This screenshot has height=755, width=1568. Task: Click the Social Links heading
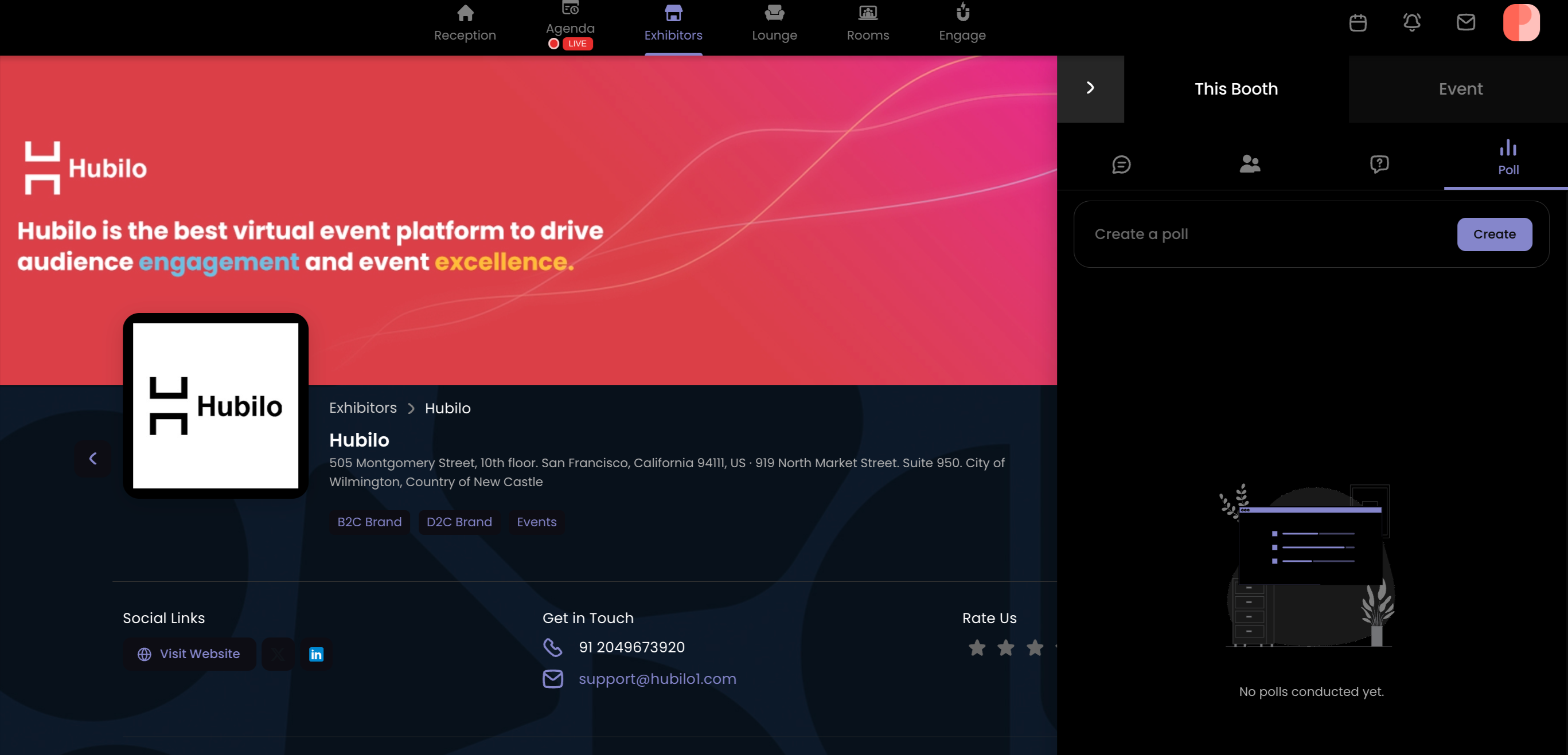point(163,618)
